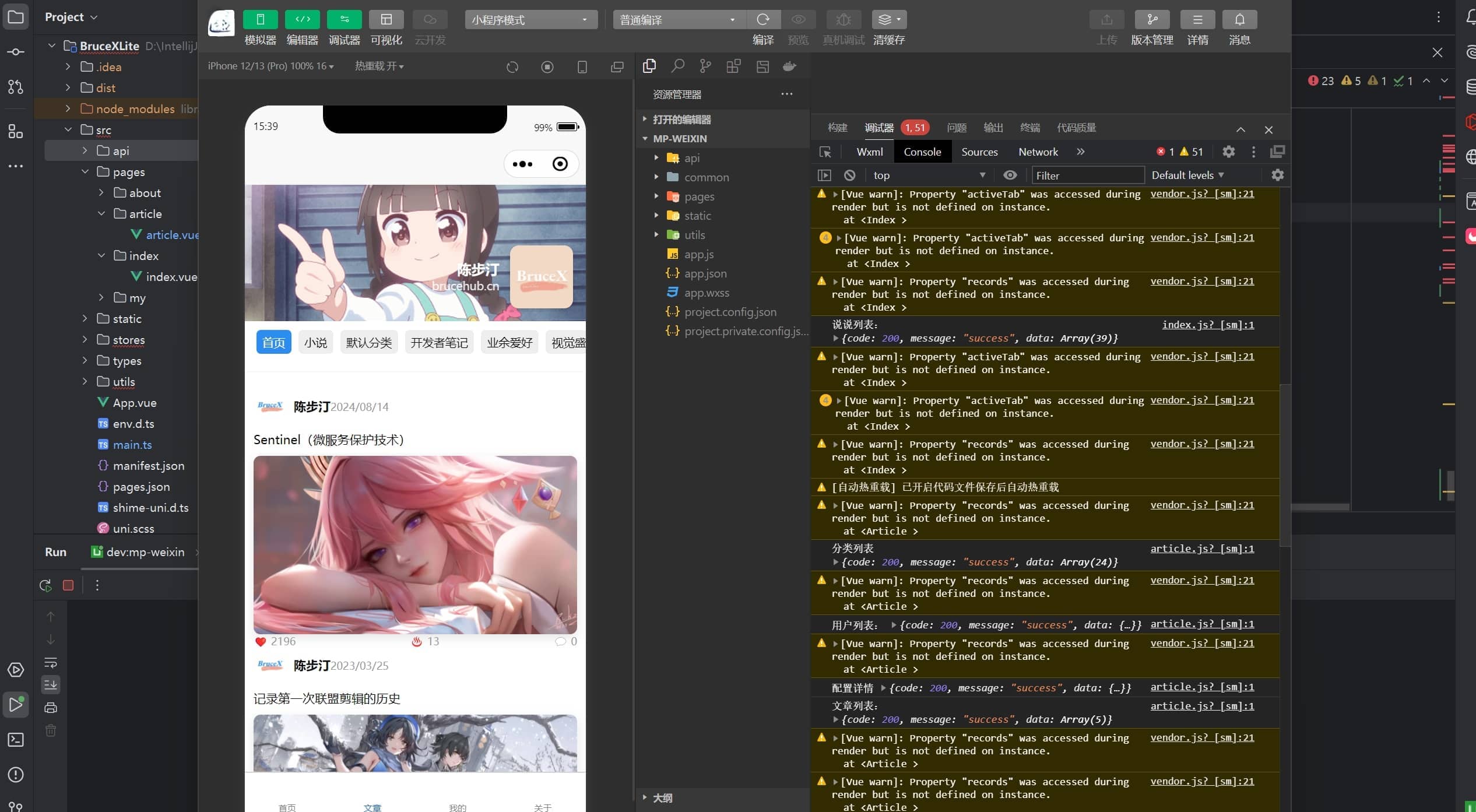Click the element inspect picker icon
The width and height of the screenshot is (1476, 812).
pyautogui.click(x=825, y=152)
